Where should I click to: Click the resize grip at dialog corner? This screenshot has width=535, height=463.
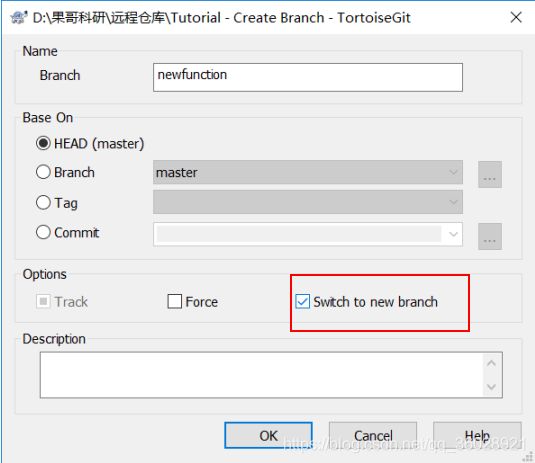coord(529,457)
